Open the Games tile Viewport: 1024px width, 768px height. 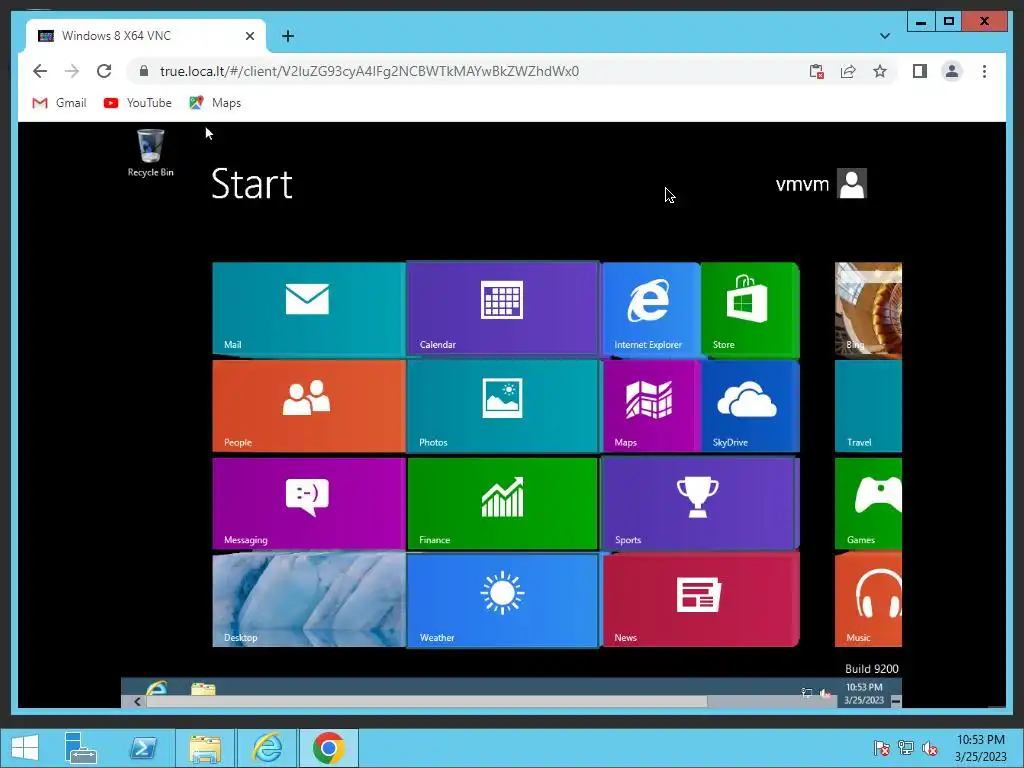coord(868,504)
